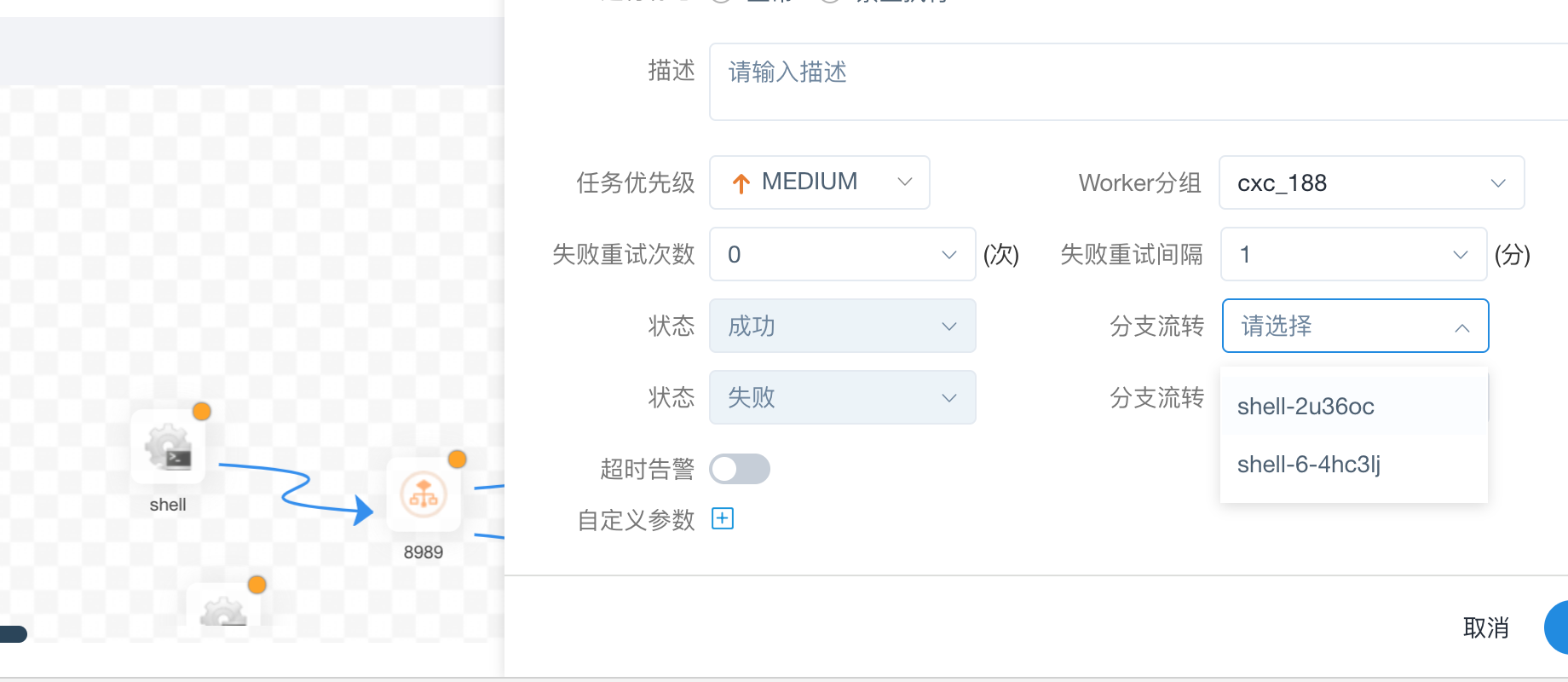The image size is (1568, 682).
Task: Click the 自定义参数 label
Action: point(636,520)
